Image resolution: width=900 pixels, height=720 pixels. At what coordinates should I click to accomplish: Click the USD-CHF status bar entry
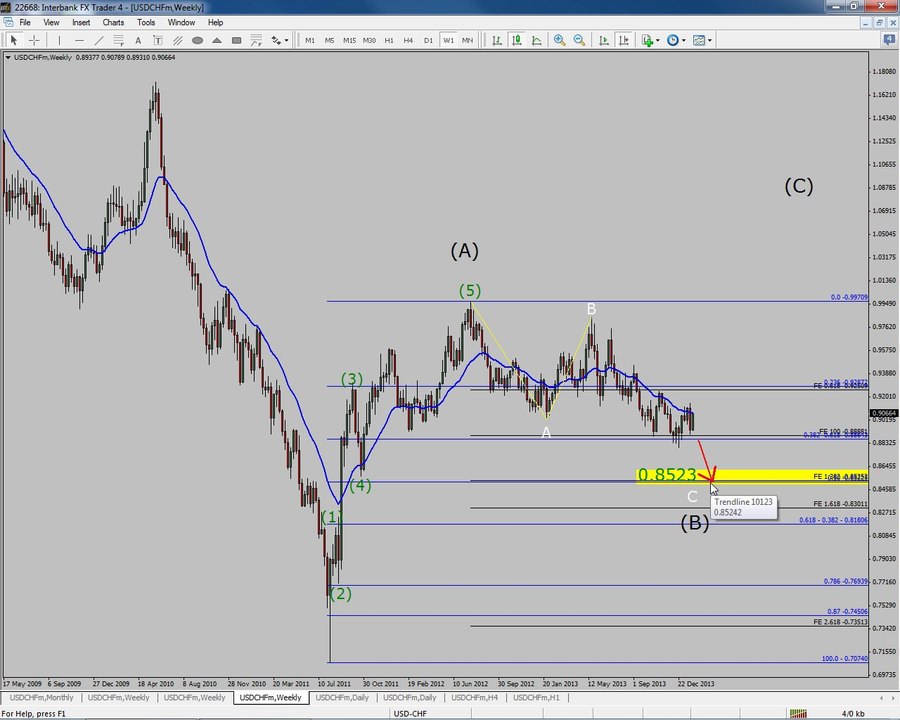click(x=410, y=714)
